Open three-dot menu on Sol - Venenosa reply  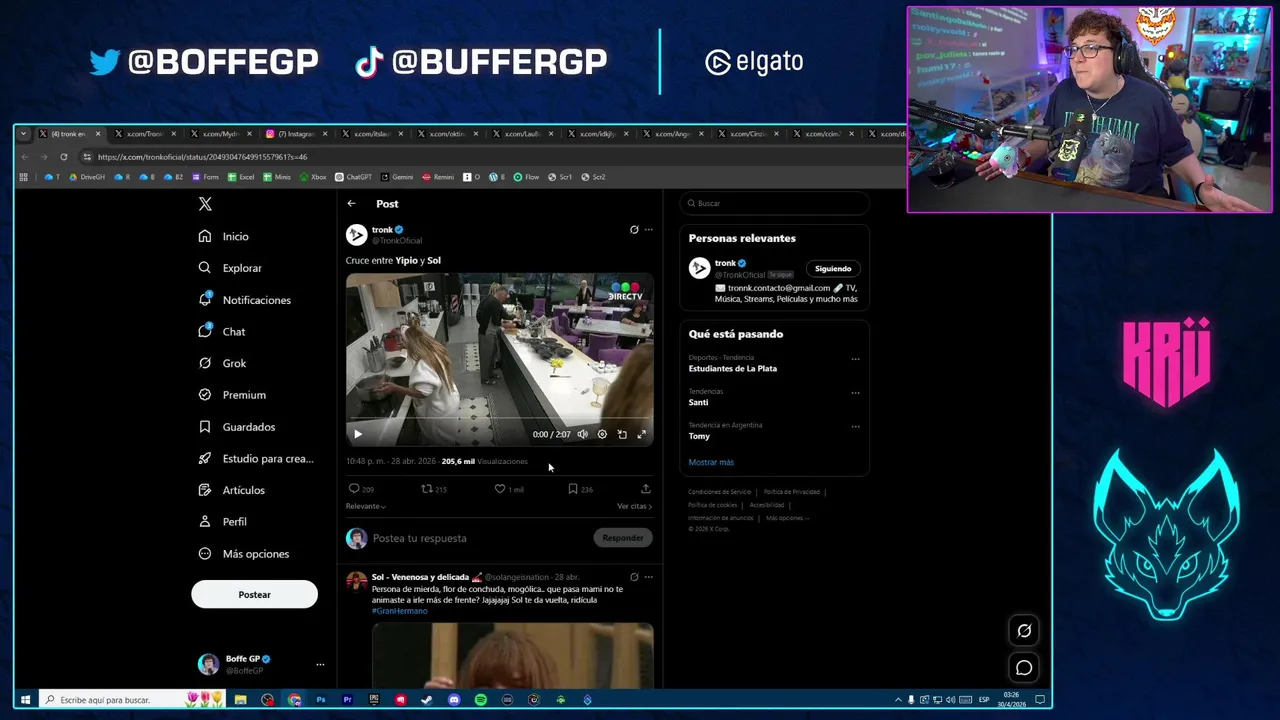coord(648,577)
